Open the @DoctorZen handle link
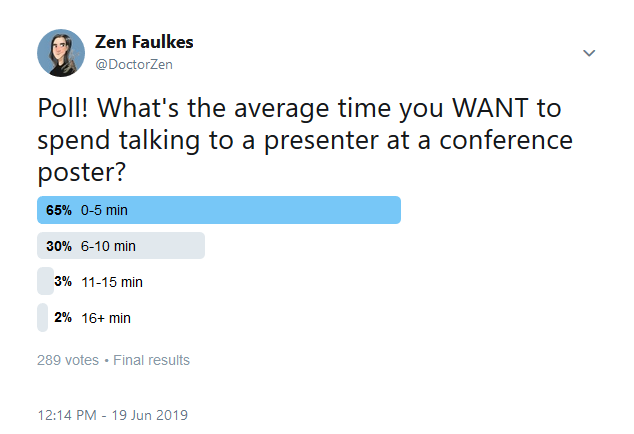Viewport: 634px width, 434px height. click(x=134, y=64)
